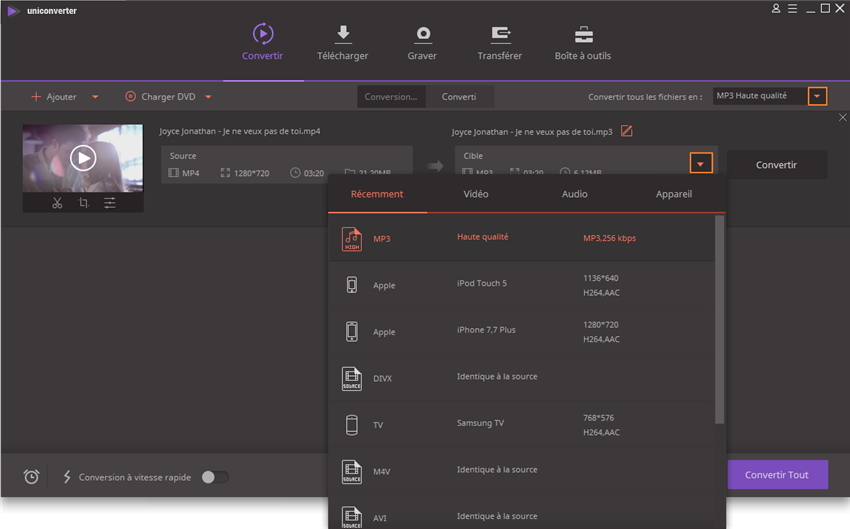
Task: Select the iPhone 7,7 Plus preset
Action: pos(521,332)
